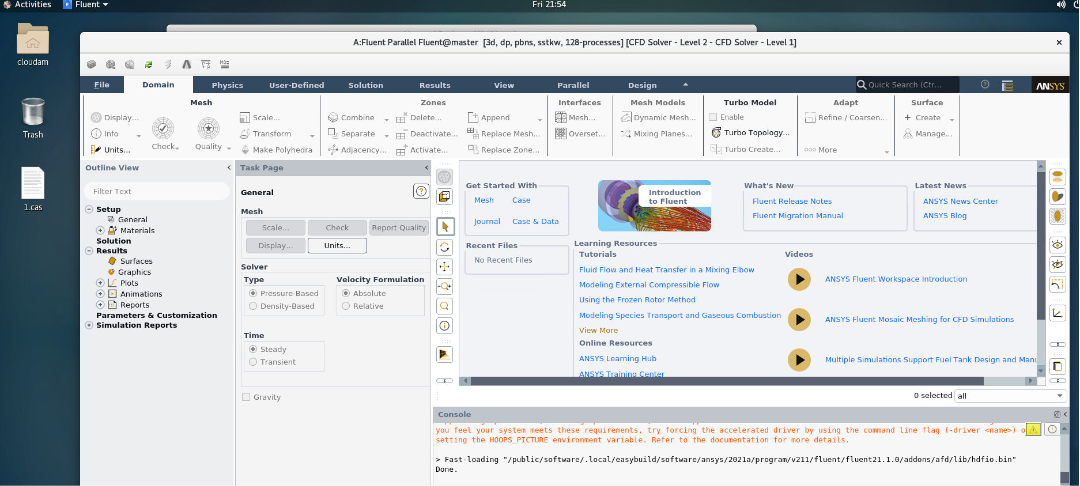The image size is (1080, 486).
Task: Click the cube view icon in graphics toolbar
Action: click(445, 196)
